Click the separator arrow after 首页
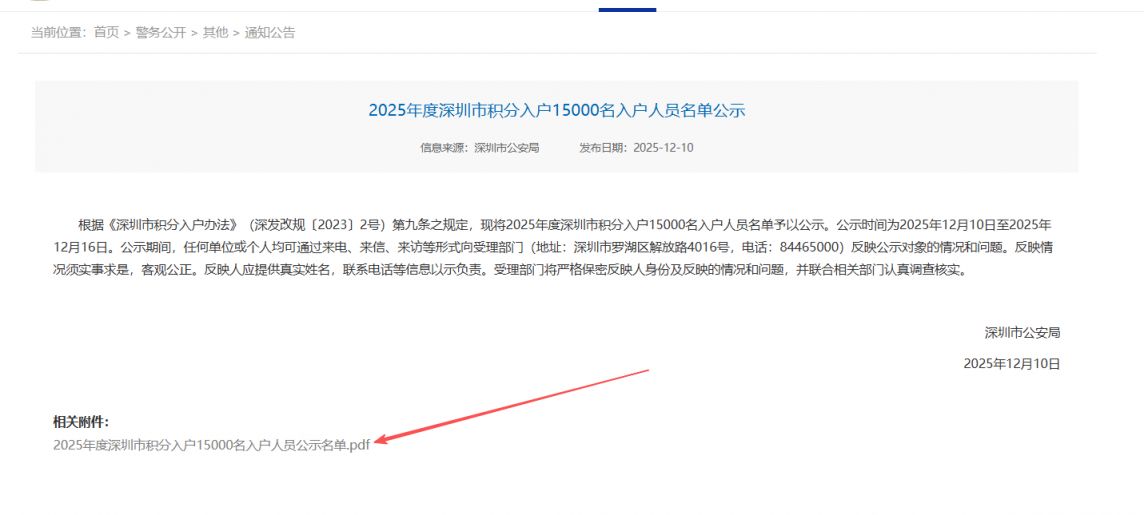The height and width of the screenshot is (515, 1144). pyautogui.click(x=128, y=33)
